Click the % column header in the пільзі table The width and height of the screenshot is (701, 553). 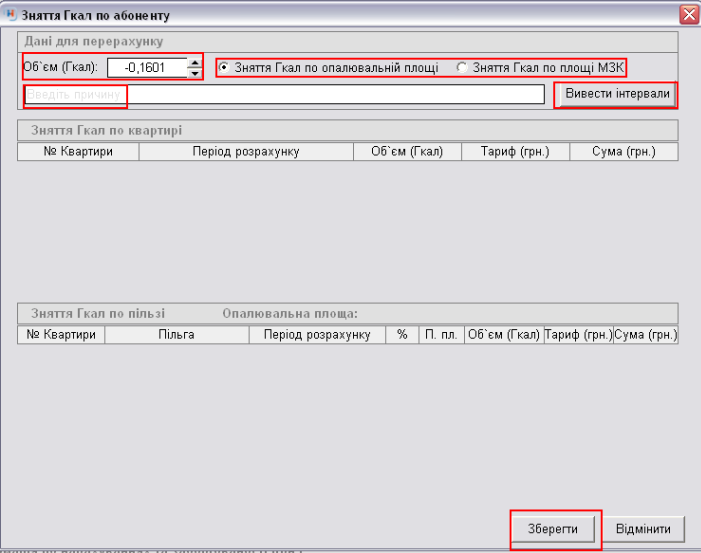click(x=402, y=335)
